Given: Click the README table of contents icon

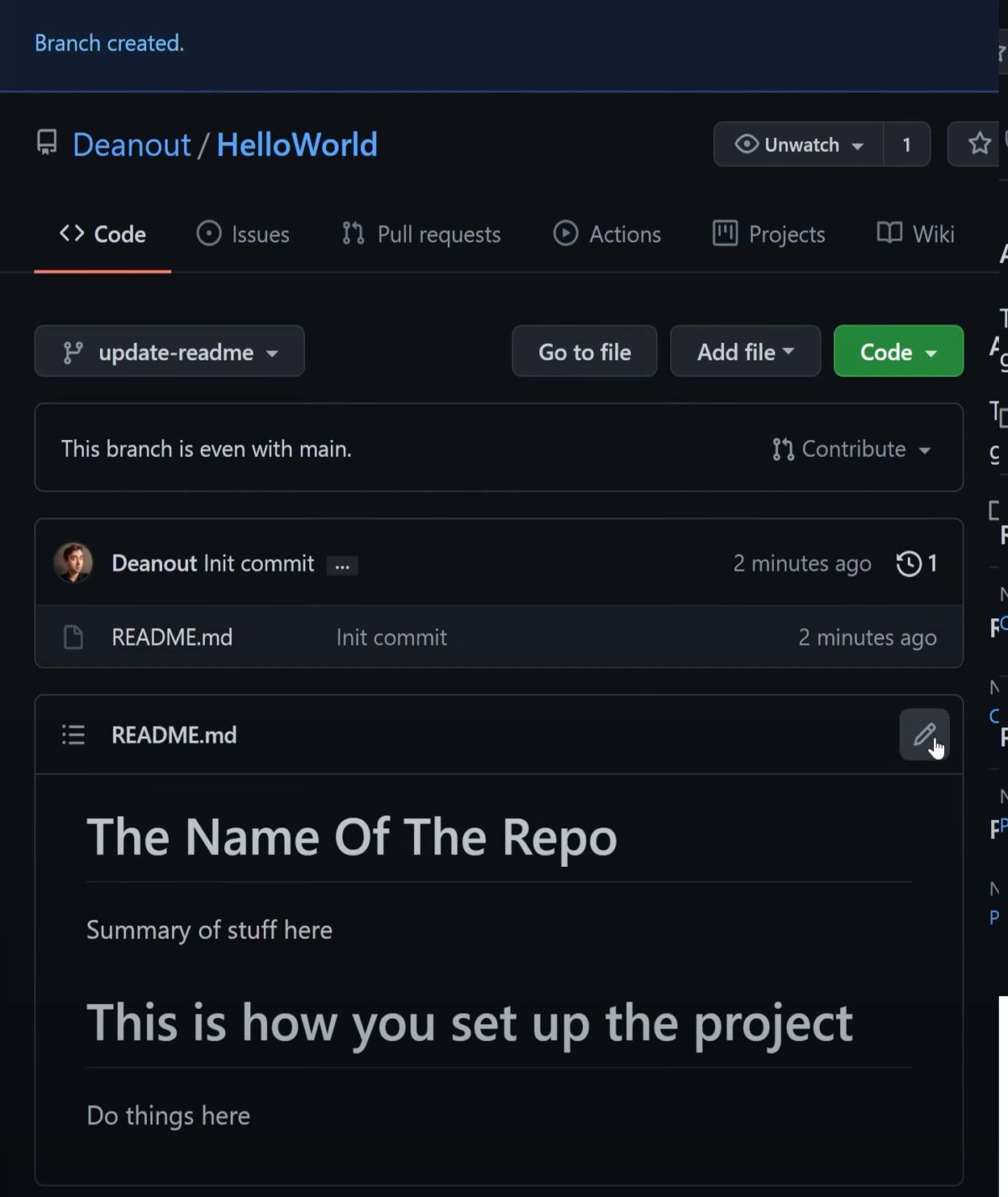Looking at the screenshot, I should pyautogui.click(x=73, y=735).
